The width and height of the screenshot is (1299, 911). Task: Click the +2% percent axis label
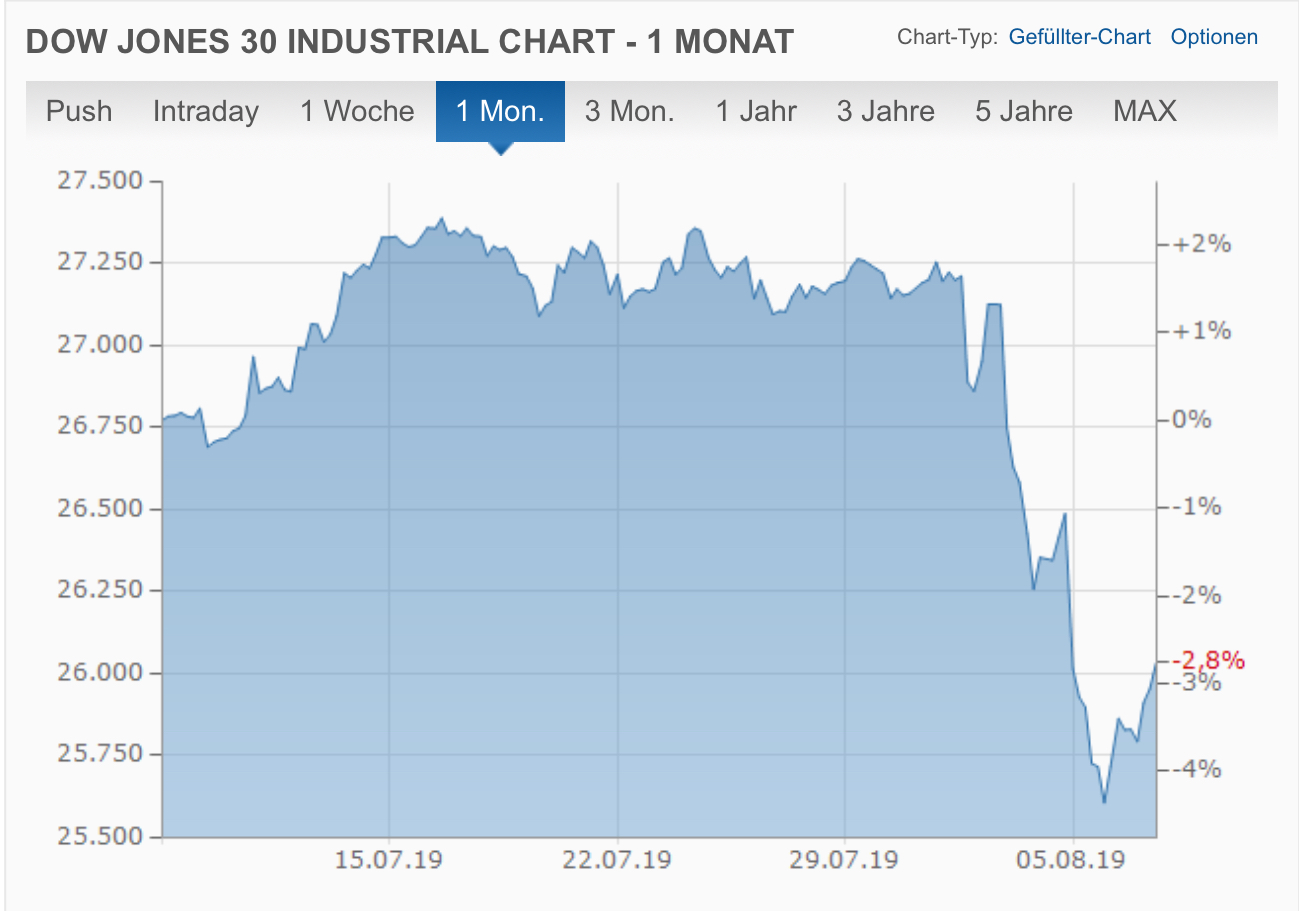click(1207, 244)
